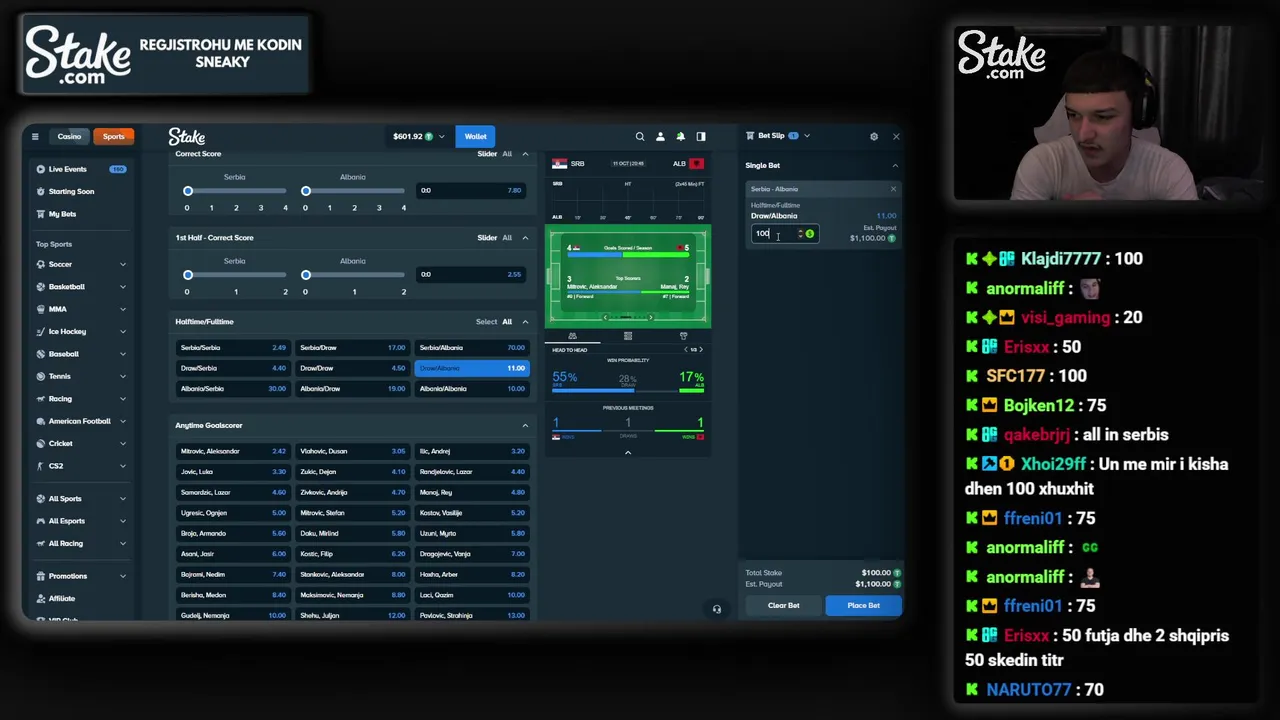This screenshot has height=720, width=1280.
Task: Click Serbia slider handle in Correct Score
Action: [x=187, y=191]
